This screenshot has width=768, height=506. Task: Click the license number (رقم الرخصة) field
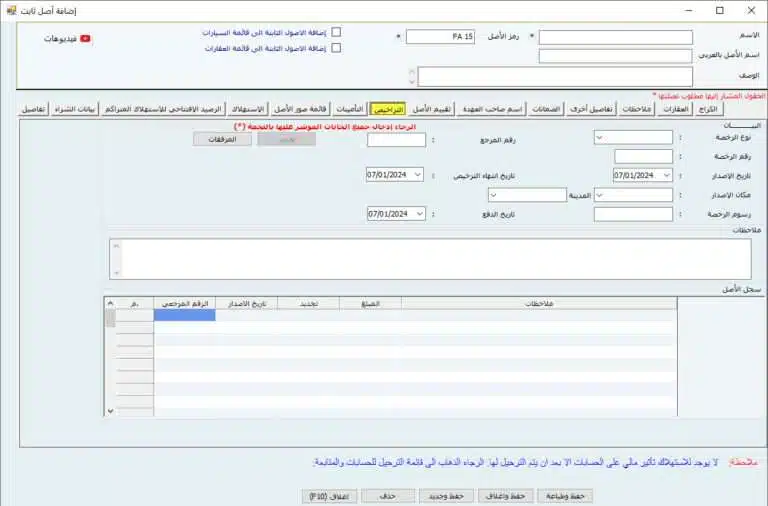pos(643,156)
